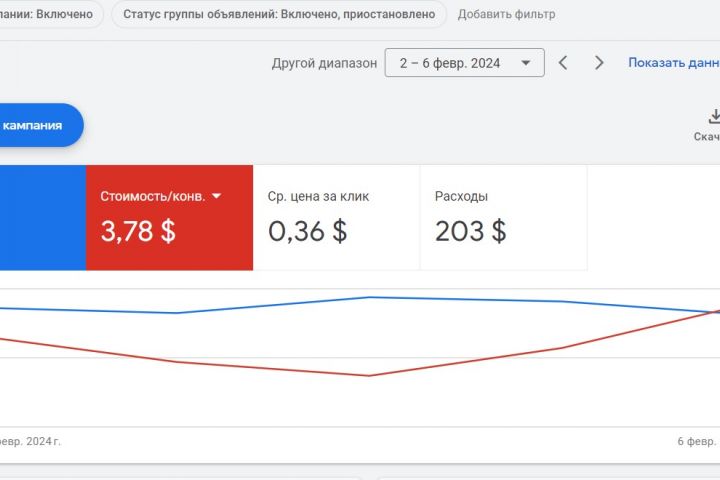Click the download (Скачать) icon
Image resolution: width=720 pixels, height=480 pixels.
pyautogui.click(x=714, y=117)
